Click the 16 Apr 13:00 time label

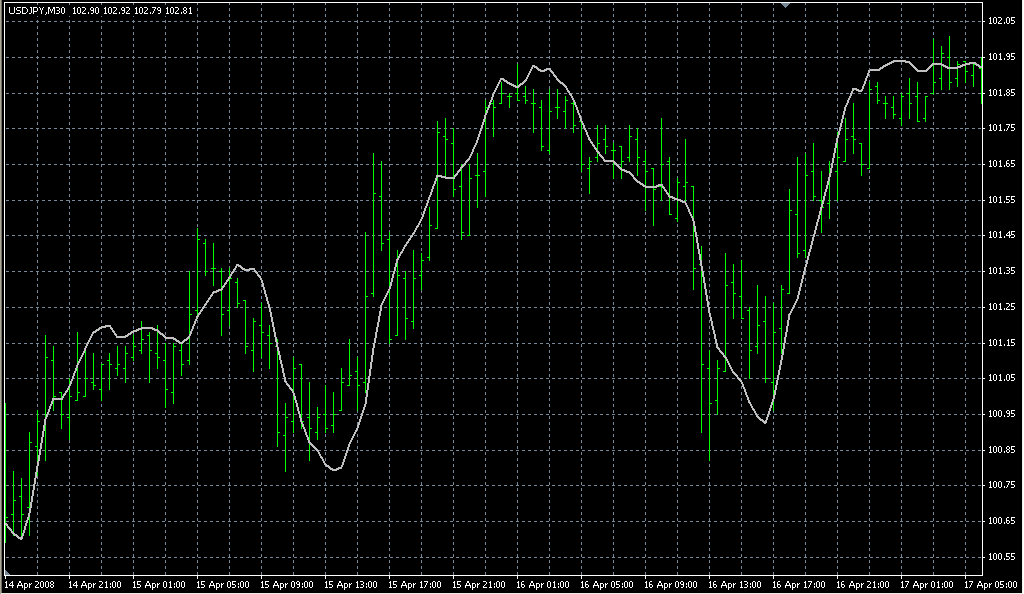(x=735, y=583)
